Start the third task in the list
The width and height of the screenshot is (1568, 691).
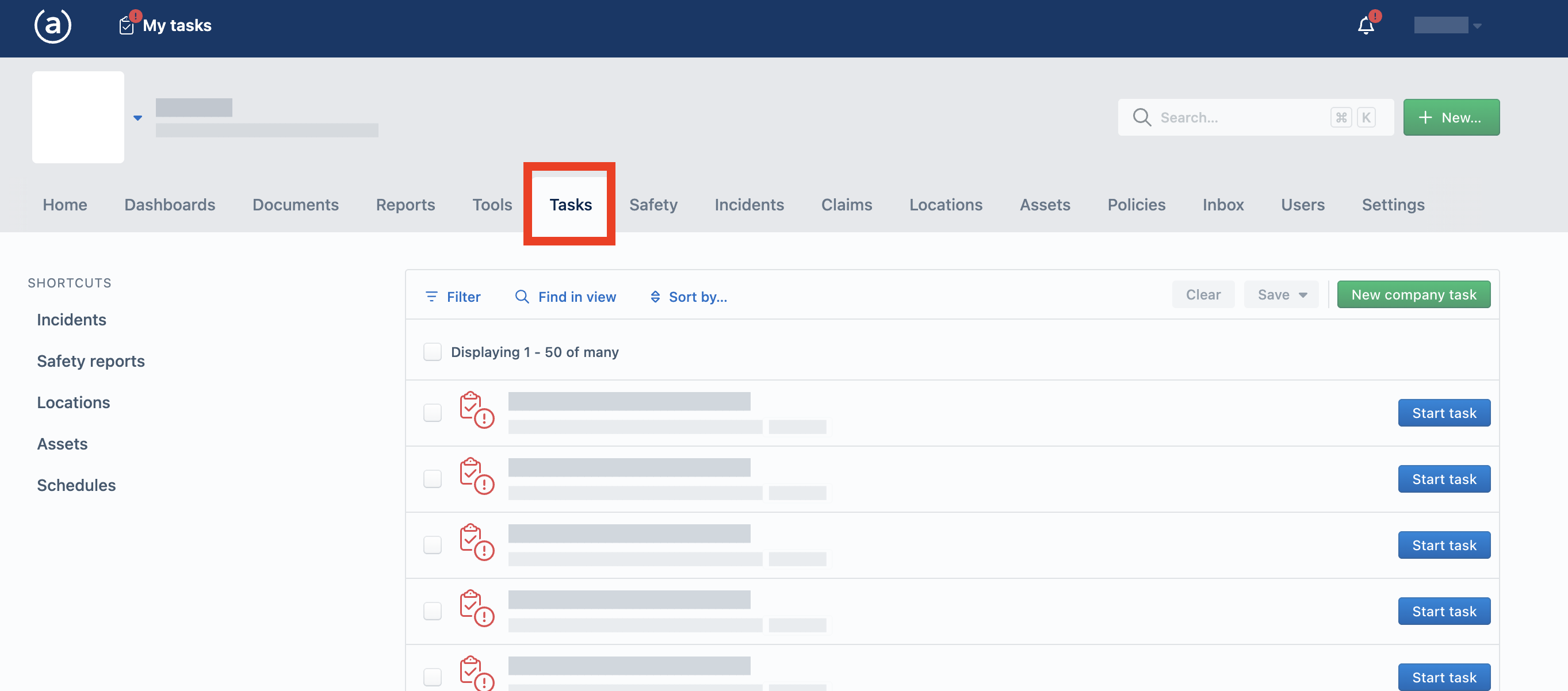(x=1444, y=545)
